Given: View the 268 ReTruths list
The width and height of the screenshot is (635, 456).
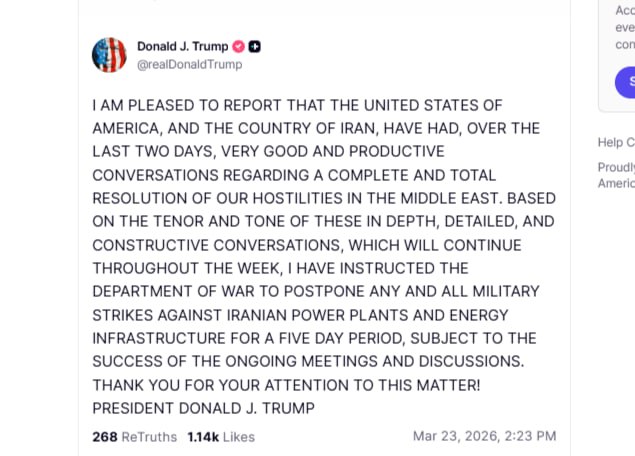Looking at the screenshot, I should coord(134,436).
